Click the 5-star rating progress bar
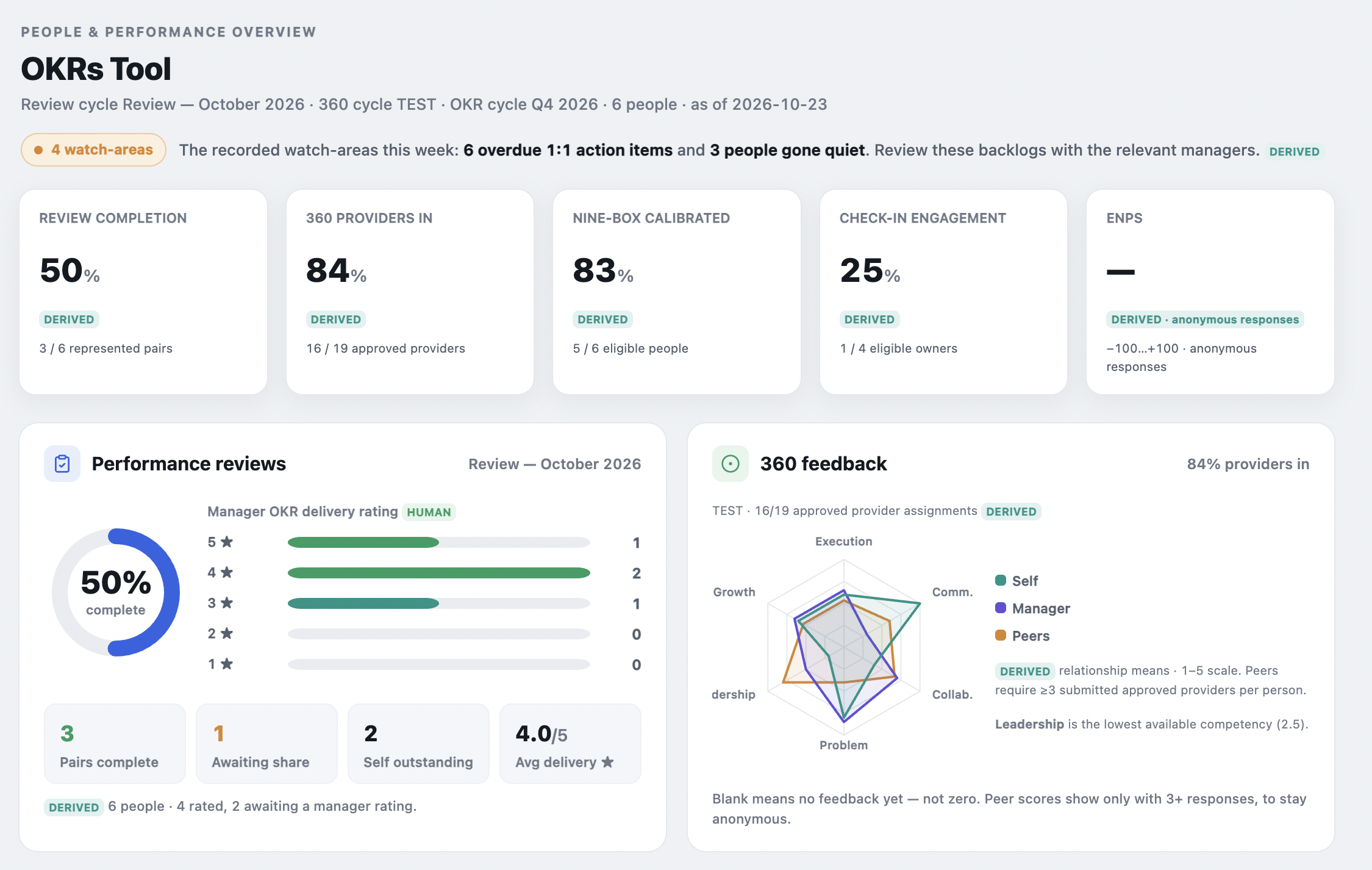The height and width of the screenshot is (870, 1372). coord(438,542)
